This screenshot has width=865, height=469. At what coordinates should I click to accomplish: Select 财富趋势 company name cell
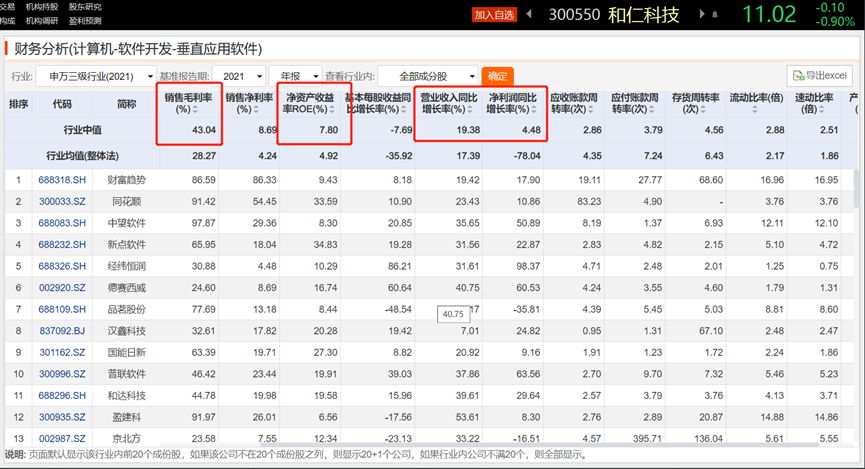point(127,180)
